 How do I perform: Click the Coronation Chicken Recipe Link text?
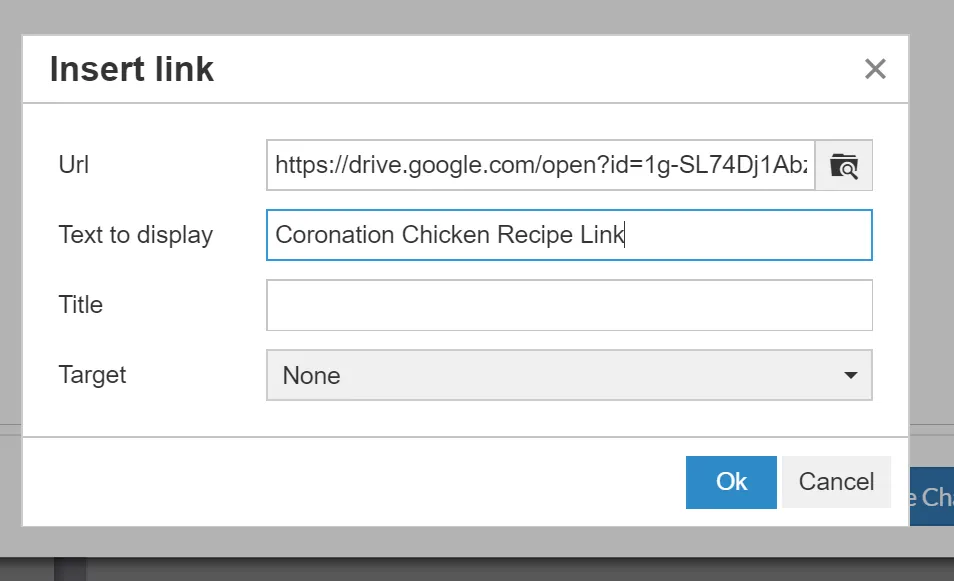coord(449,235)
